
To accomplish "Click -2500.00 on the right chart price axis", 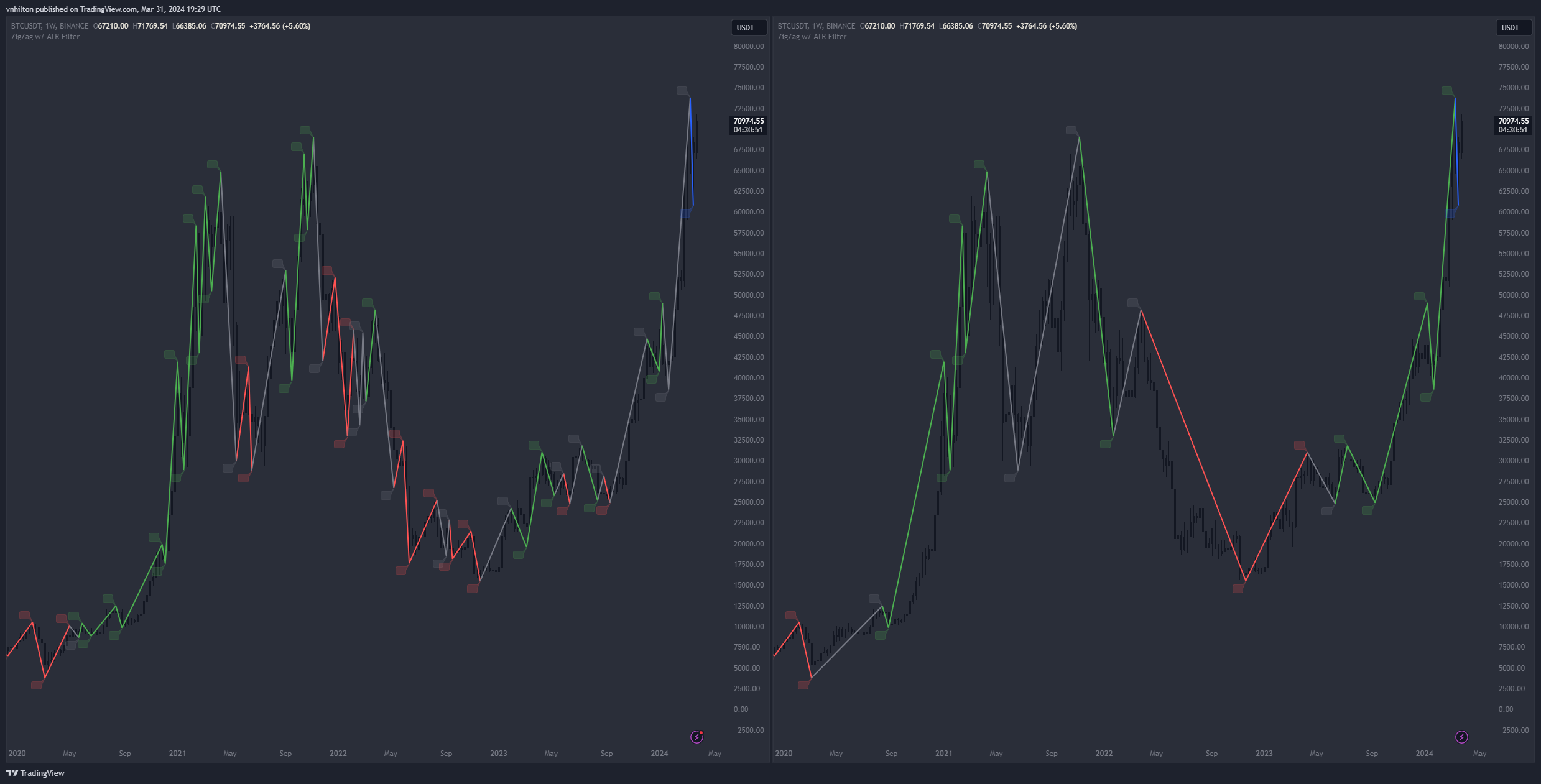I will tap(1514, 731).
